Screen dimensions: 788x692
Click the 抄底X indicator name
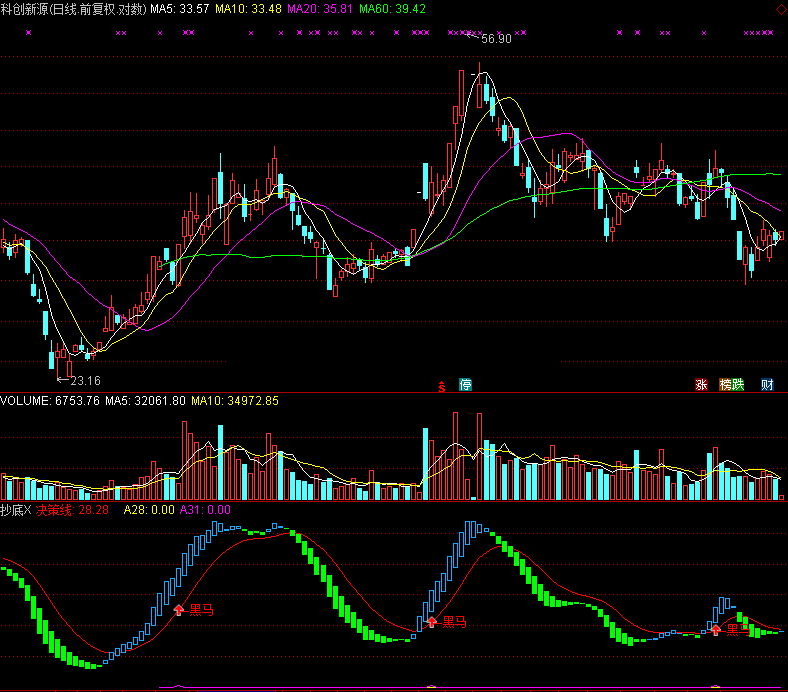pyautogui.click(x=16, y=511)
